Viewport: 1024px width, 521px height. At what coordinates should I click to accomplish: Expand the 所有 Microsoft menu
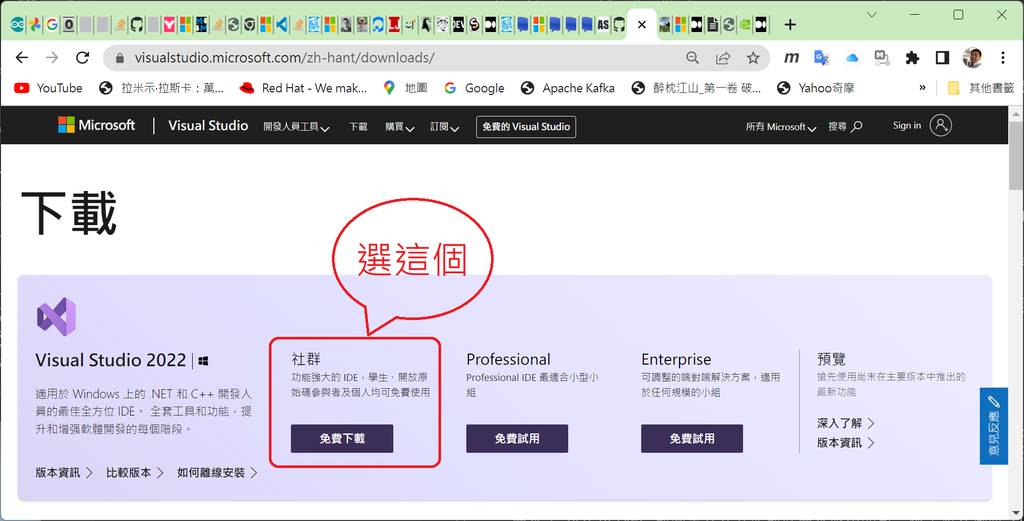(781, 127)
